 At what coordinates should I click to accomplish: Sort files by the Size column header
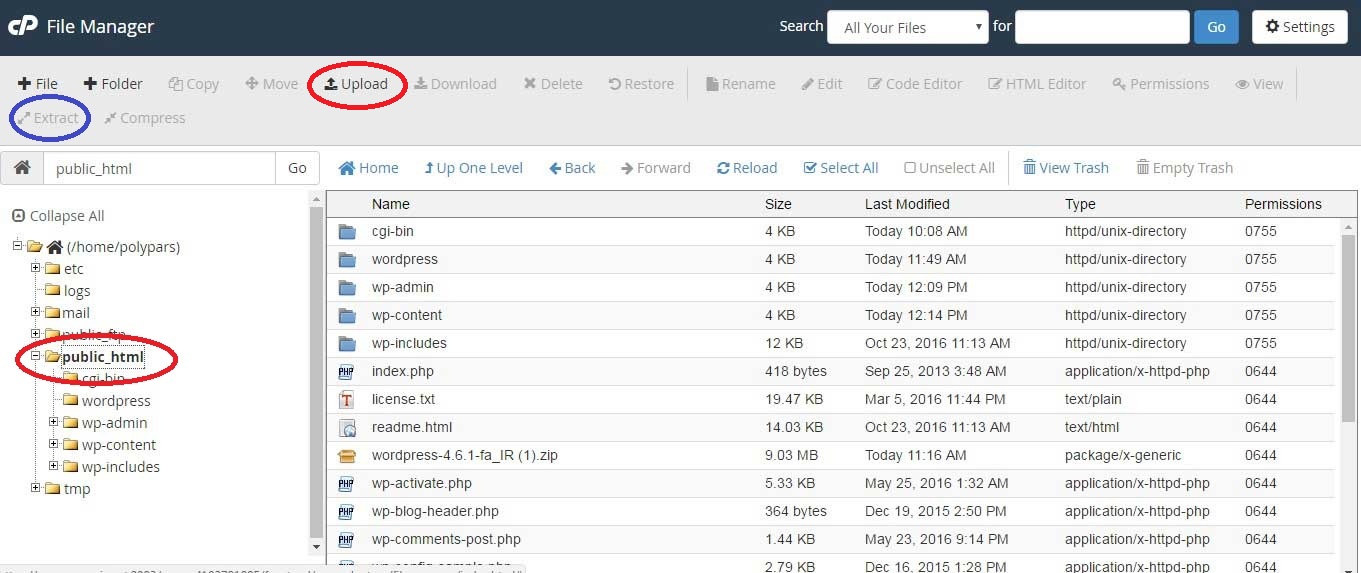tap(778, 204)
